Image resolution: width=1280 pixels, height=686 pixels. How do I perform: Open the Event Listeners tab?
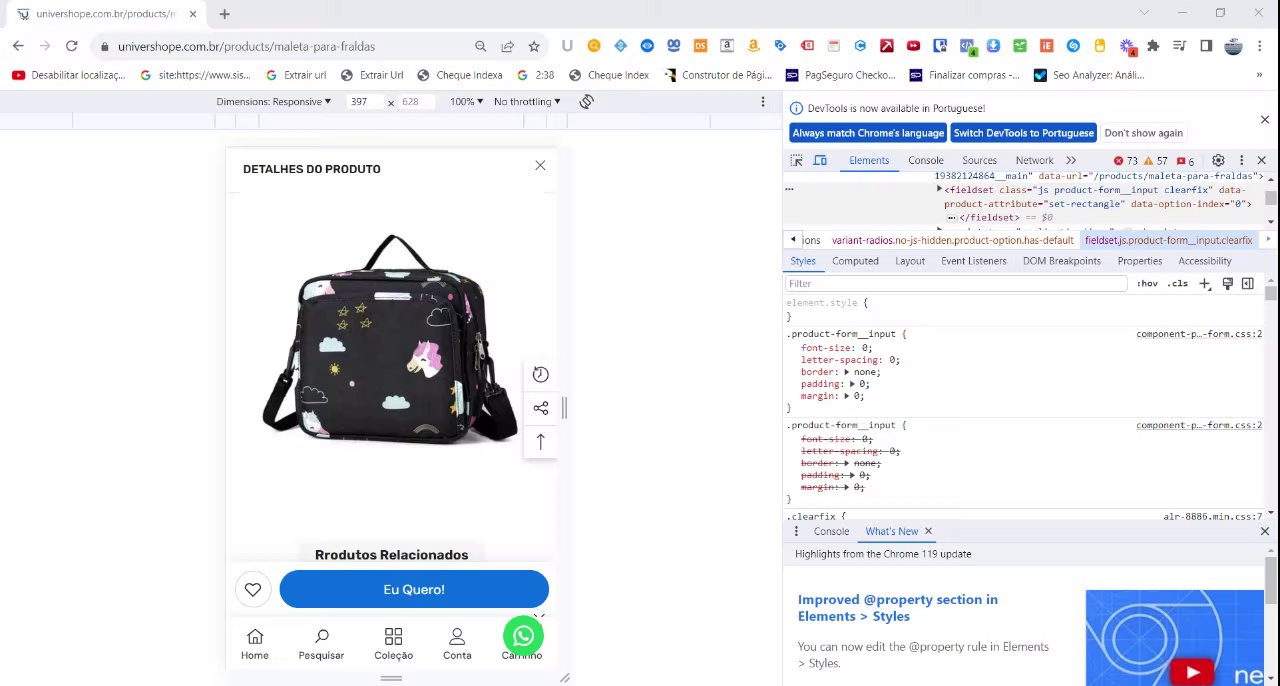974,261
